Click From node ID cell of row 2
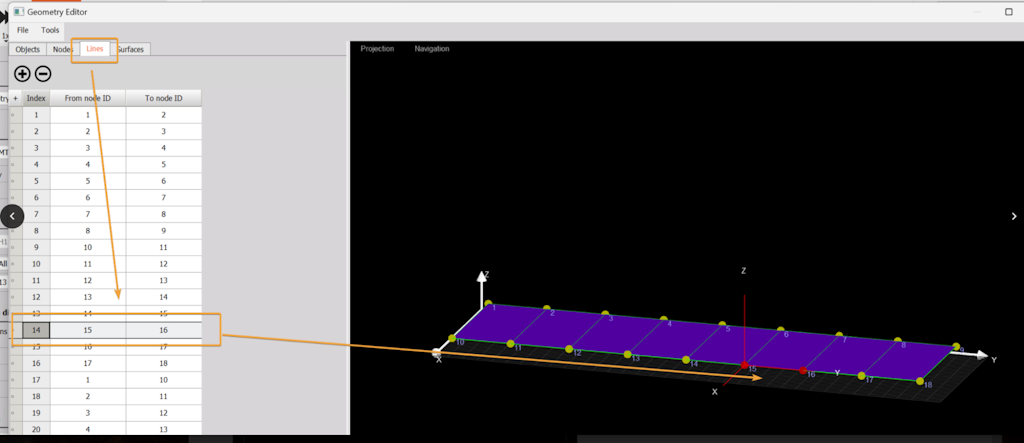The width and height of the screenshot is (1024, 443). click(88, 131)
